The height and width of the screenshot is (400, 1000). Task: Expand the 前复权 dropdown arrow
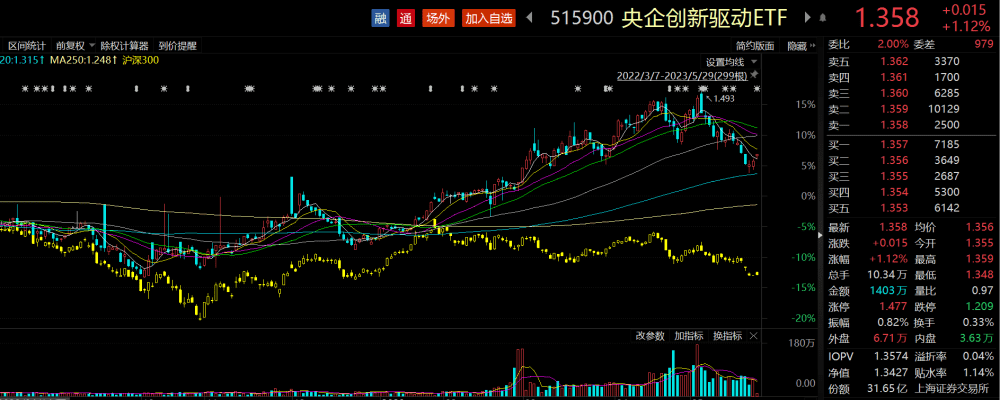(91, 46)
